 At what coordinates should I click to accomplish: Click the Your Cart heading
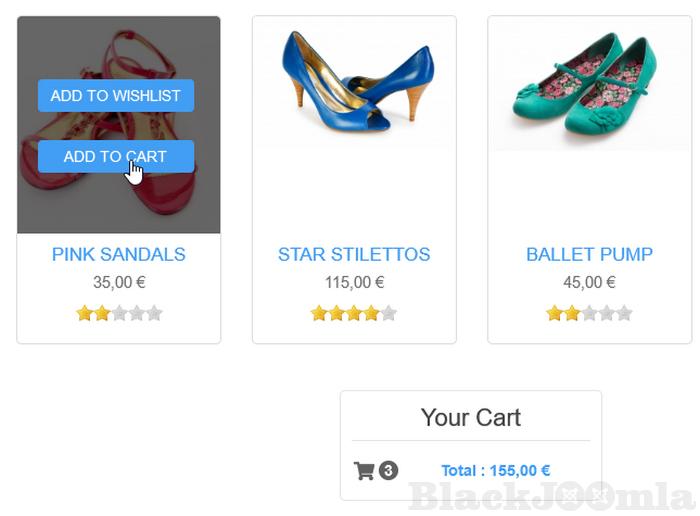pos(471,417)
